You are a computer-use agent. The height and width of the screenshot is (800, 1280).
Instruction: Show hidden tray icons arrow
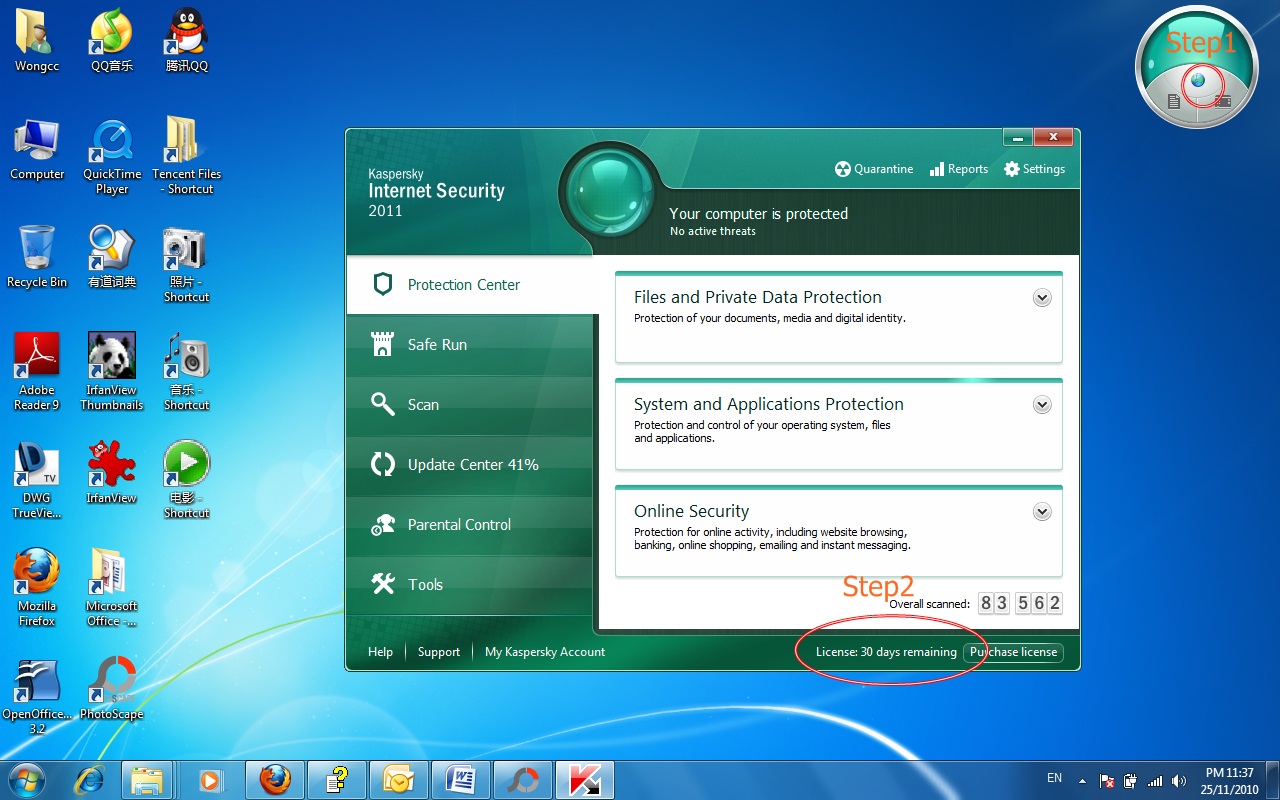point(1082,780)
